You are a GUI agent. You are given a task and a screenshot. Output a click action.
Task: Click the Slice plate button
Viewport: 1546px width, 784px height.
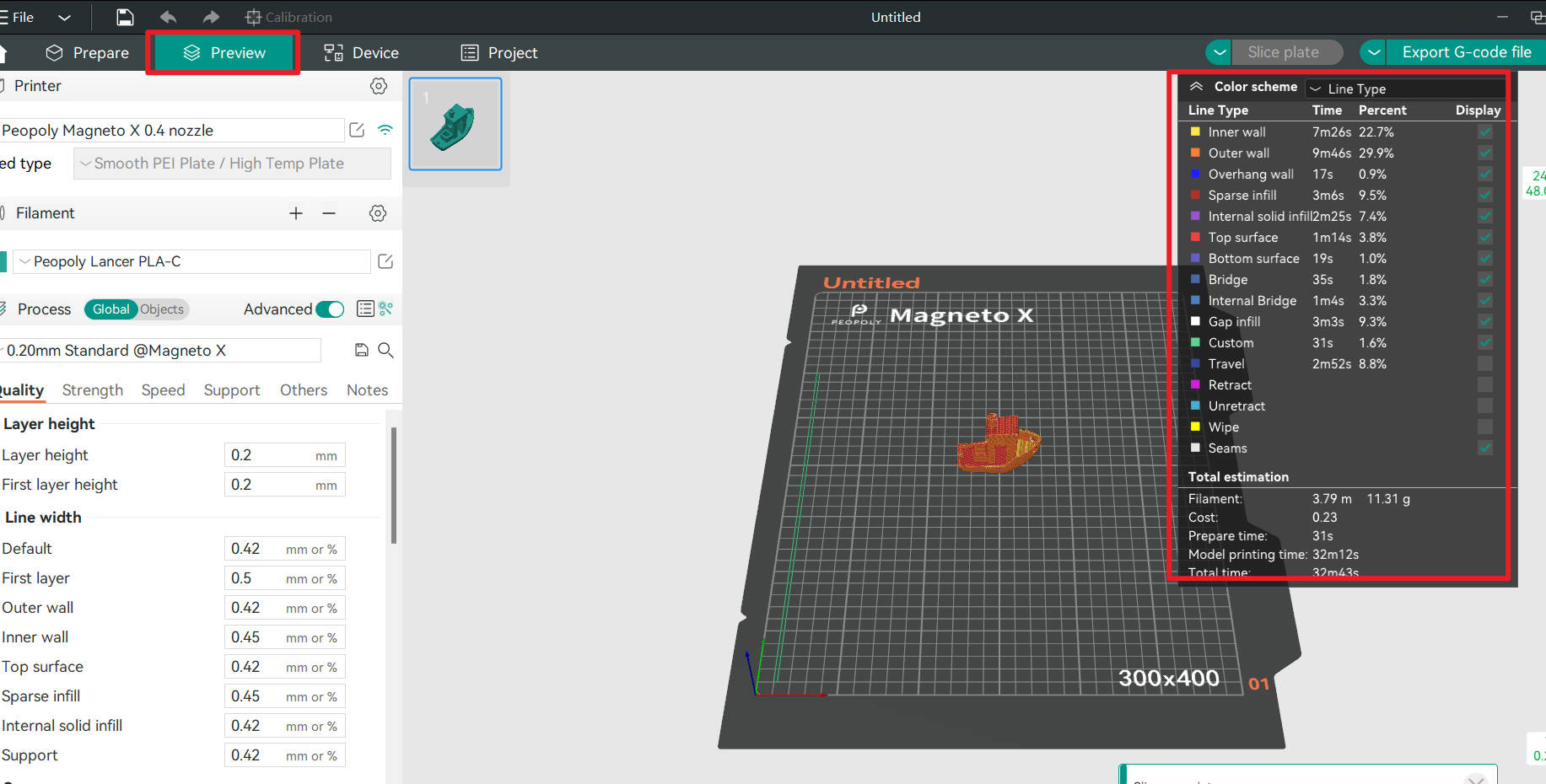(1287, 52)
